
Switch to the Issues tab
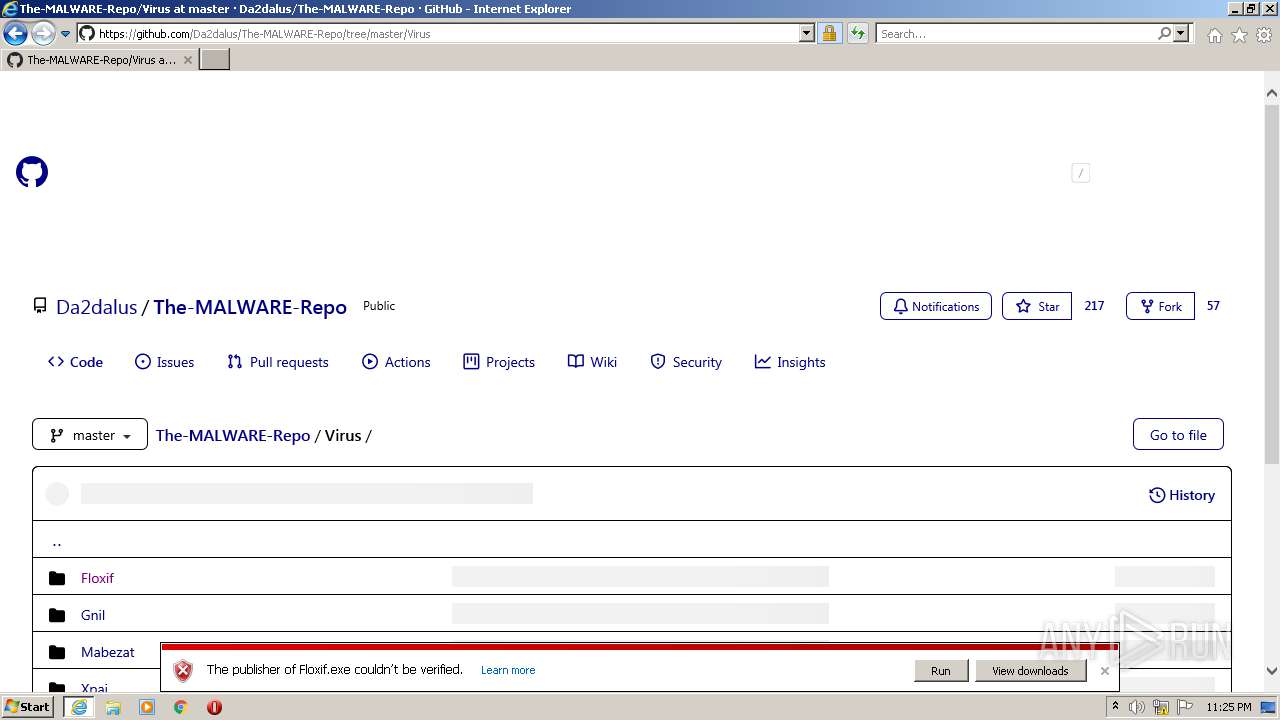[165, 362]
